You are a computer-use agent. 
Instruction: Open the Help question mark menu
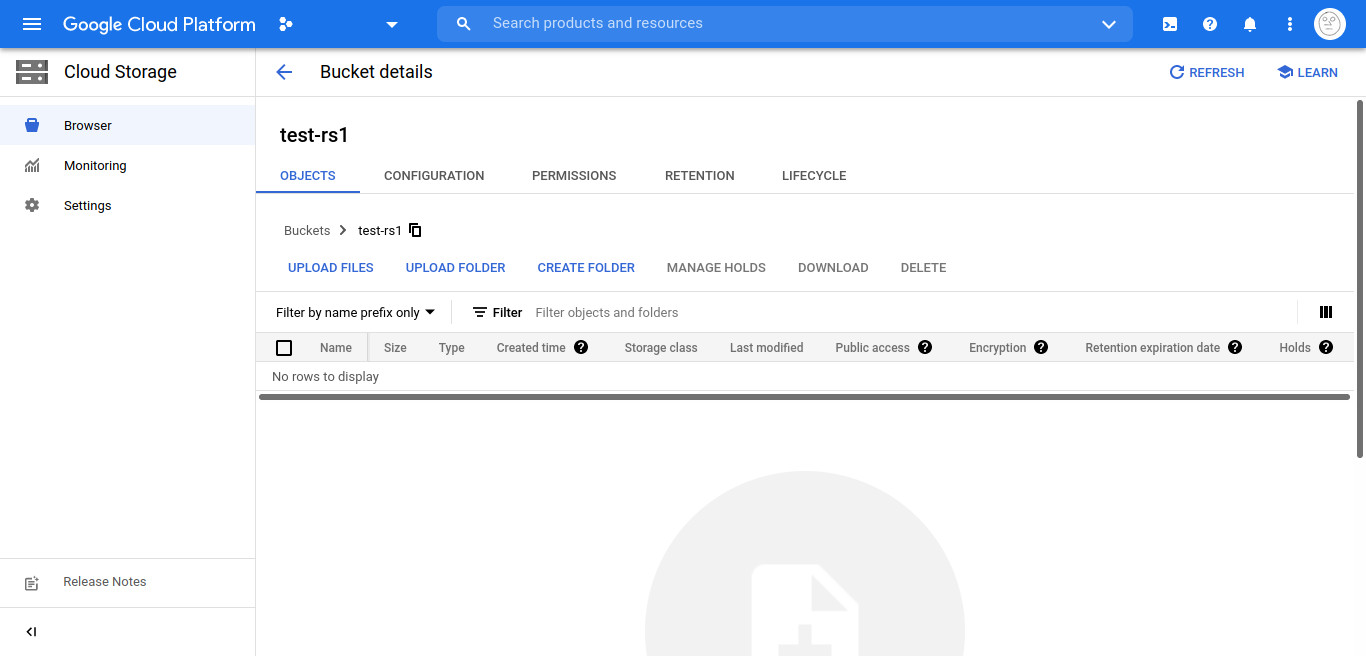click(1210, 24)
